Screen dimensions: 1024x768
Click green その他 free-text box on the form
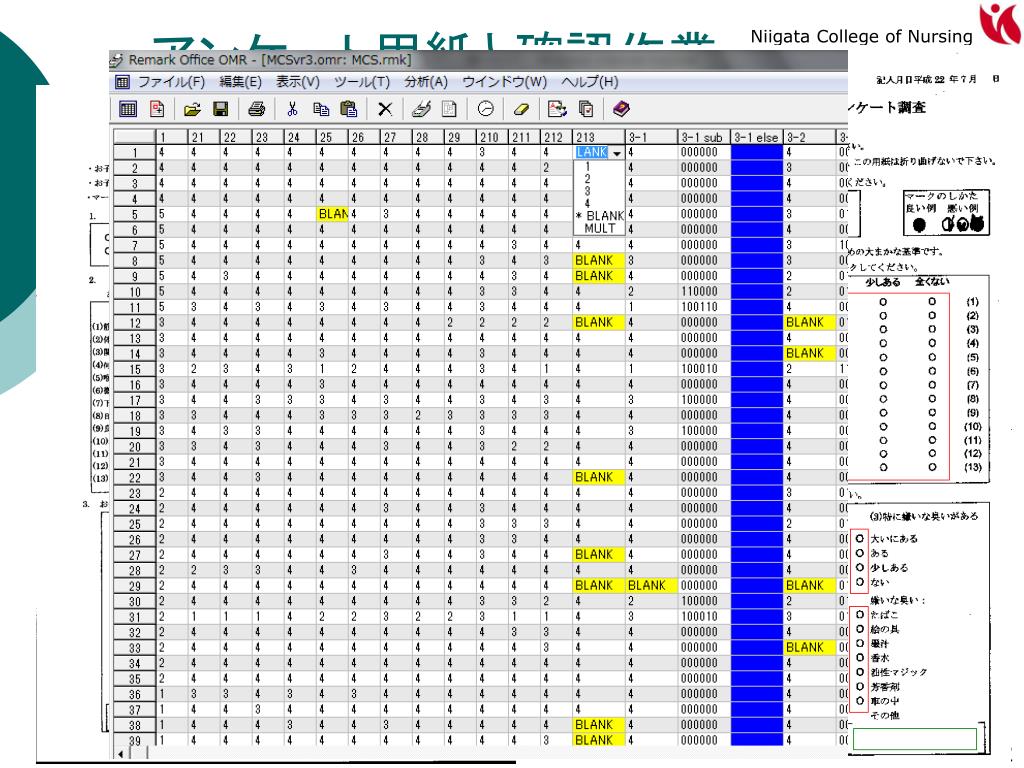[x=914, y=739]
